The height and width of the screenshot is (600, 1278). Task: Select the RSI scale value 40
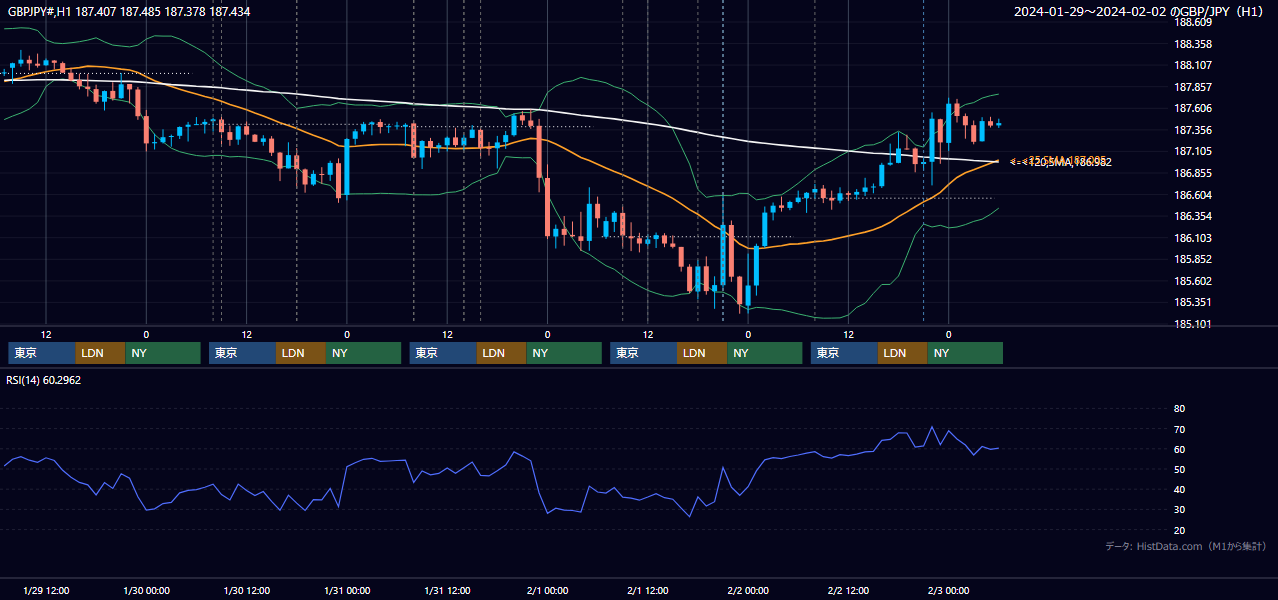point(1179,489)
